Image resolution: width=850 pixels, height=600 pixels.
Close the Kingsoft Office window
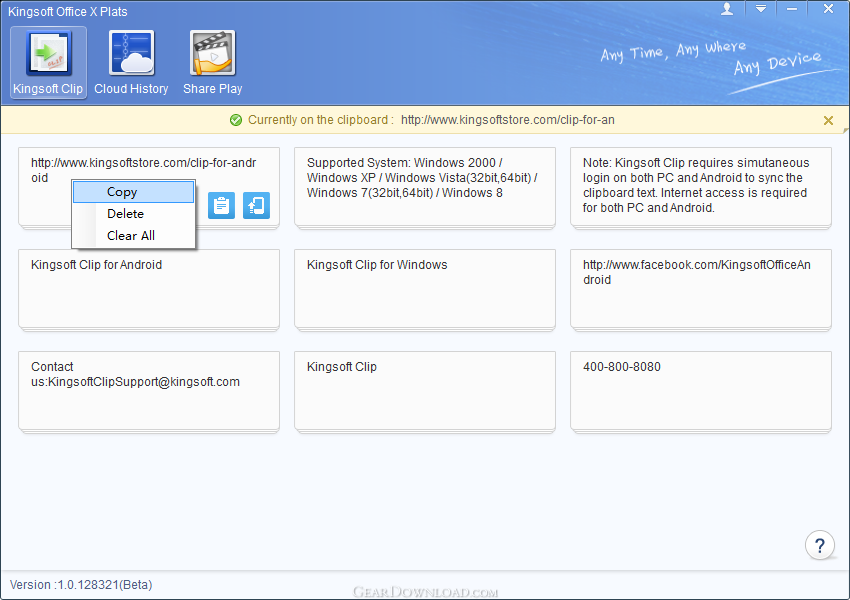point(828,9)
